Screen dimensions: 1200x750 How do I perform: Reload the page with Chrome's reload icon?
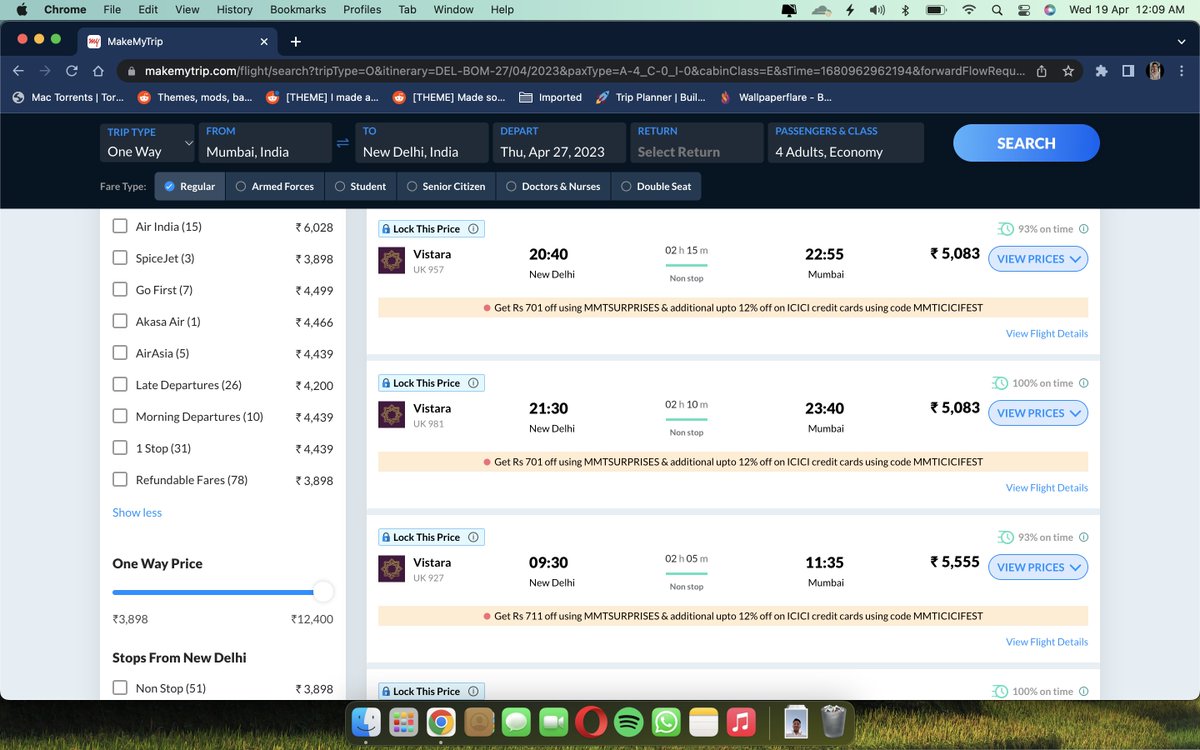(x=72, y=71)
